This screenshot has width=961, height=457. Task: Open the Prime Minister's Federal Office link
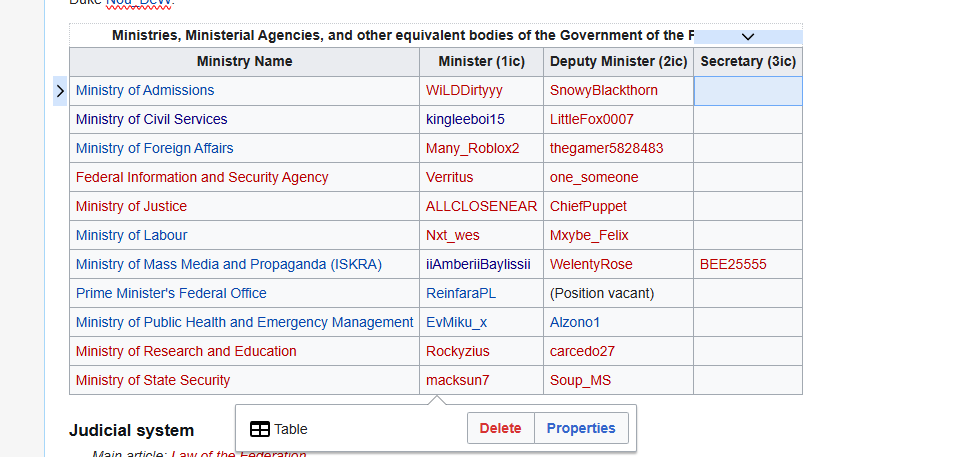[x=171, y=293]
